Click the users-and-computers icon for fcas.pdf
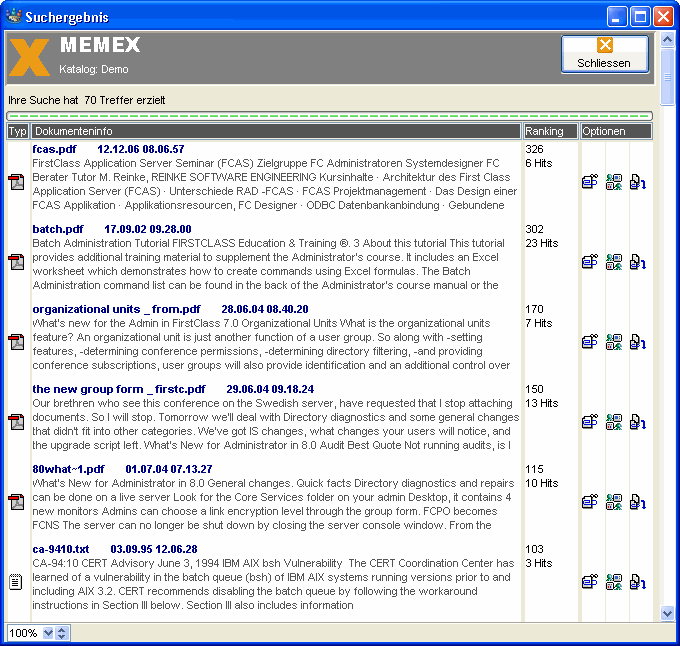The height and width of the screenshot is (646, 680). [x=614, y=182]
